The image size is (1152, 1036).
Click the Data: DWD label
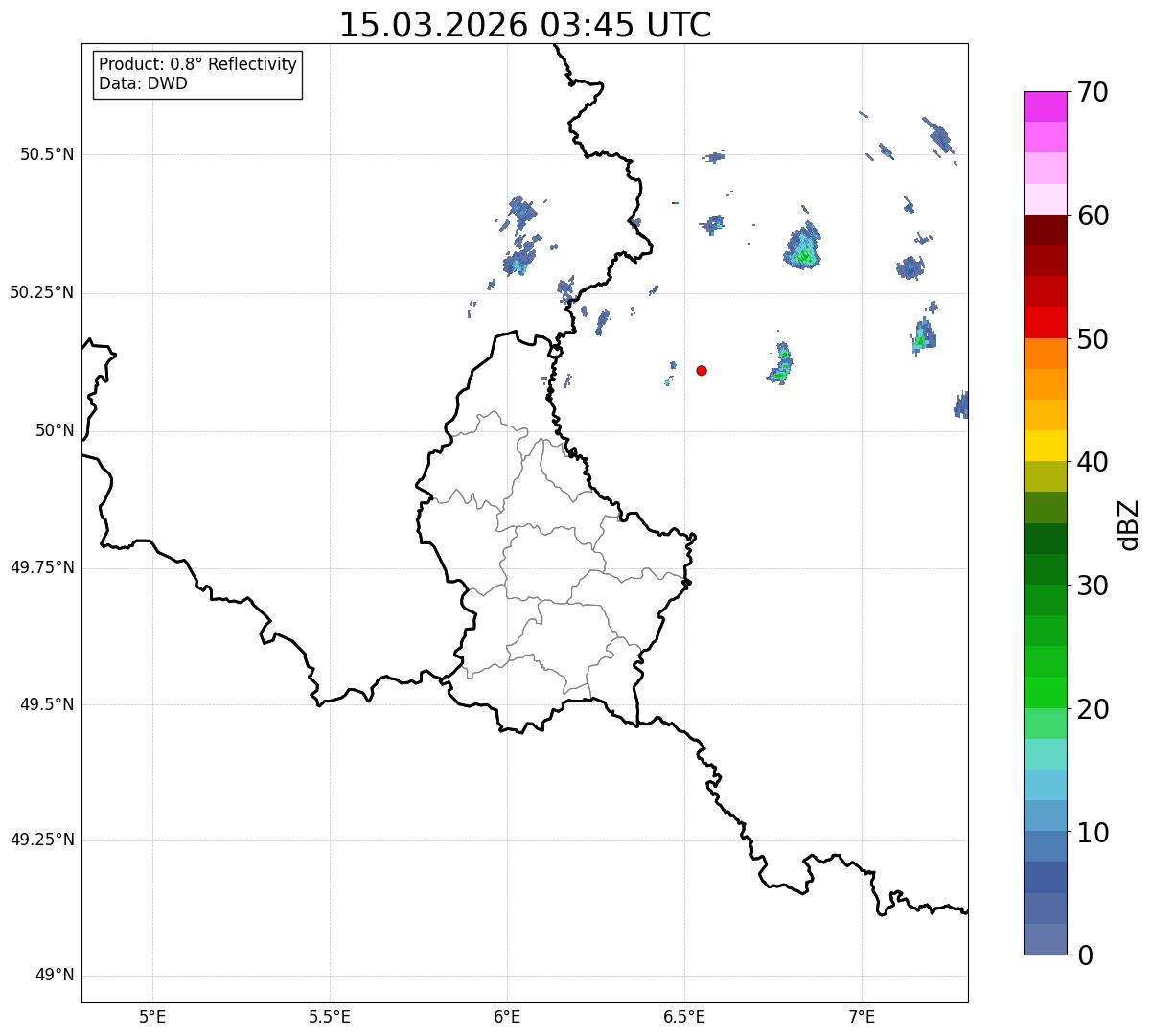coord(144,83)
